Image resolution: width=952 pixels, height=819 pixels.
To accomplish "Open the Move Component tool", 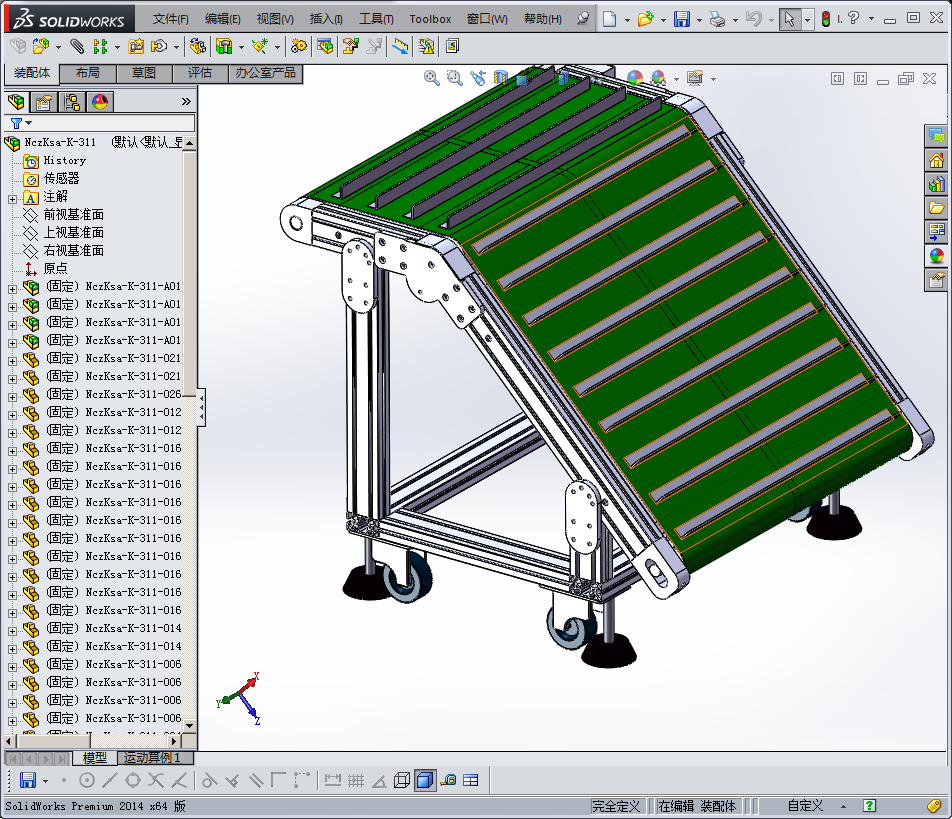I will tap(159, 46).
